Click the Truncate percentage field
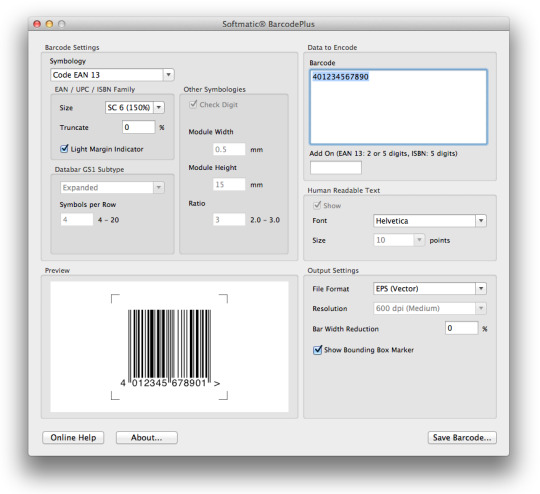540x494 pixels. point(138,127)
